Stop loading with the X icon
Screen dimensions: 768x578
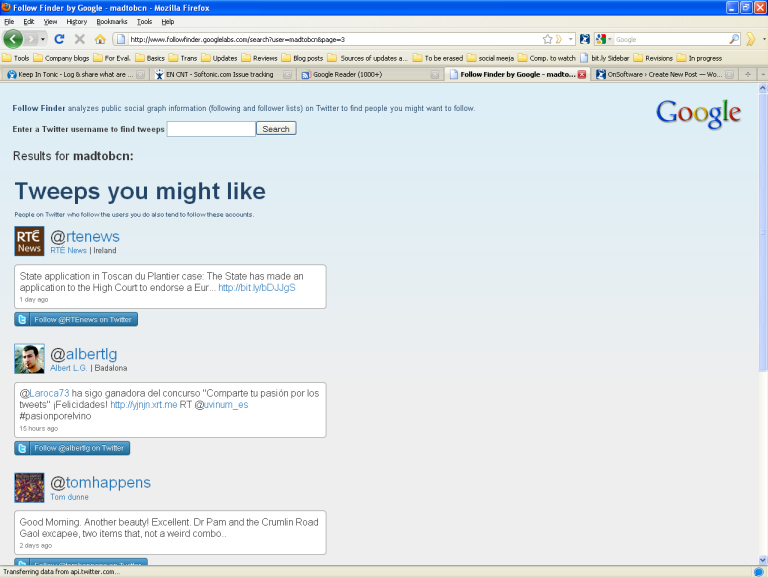80,39
